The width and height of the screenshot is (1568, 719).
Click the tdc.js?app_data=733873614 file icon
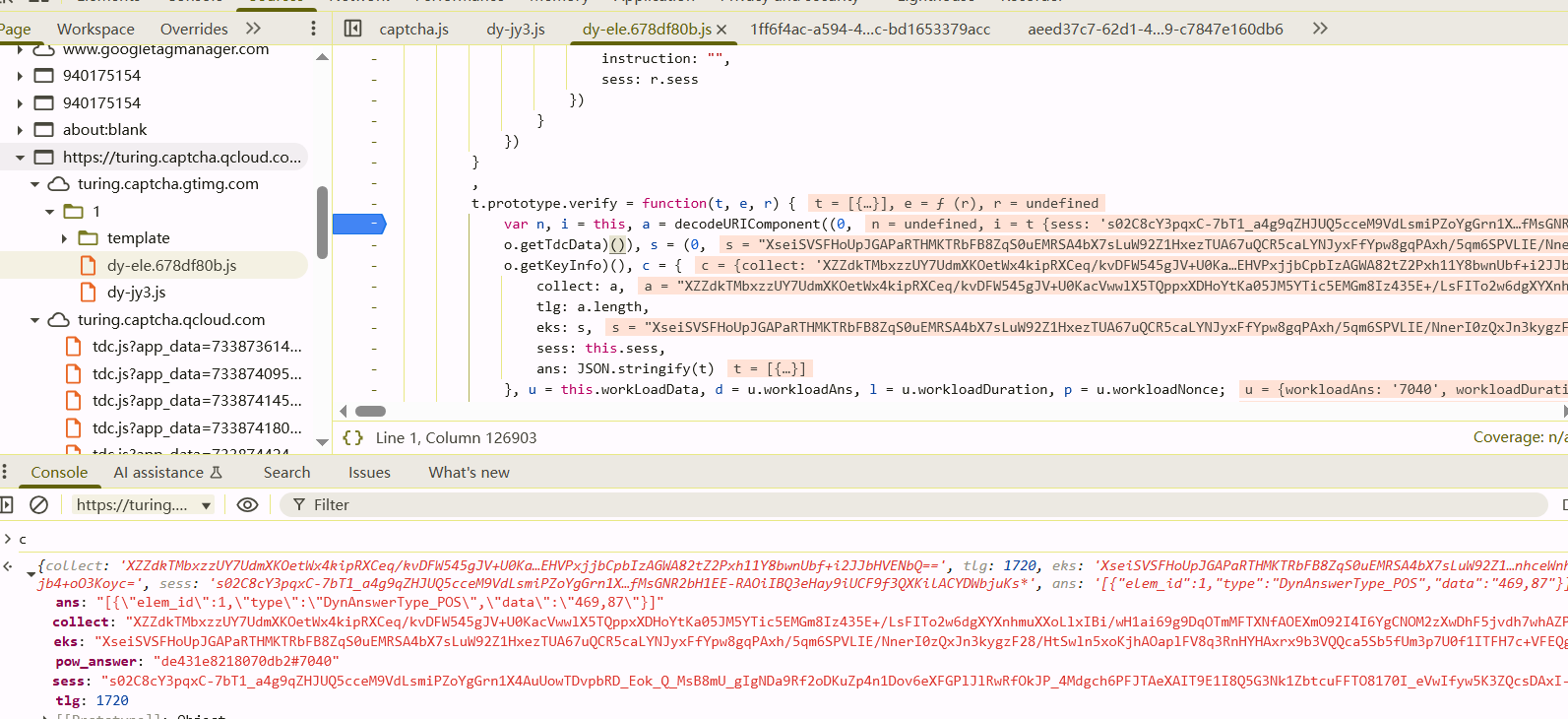[74, 347]
